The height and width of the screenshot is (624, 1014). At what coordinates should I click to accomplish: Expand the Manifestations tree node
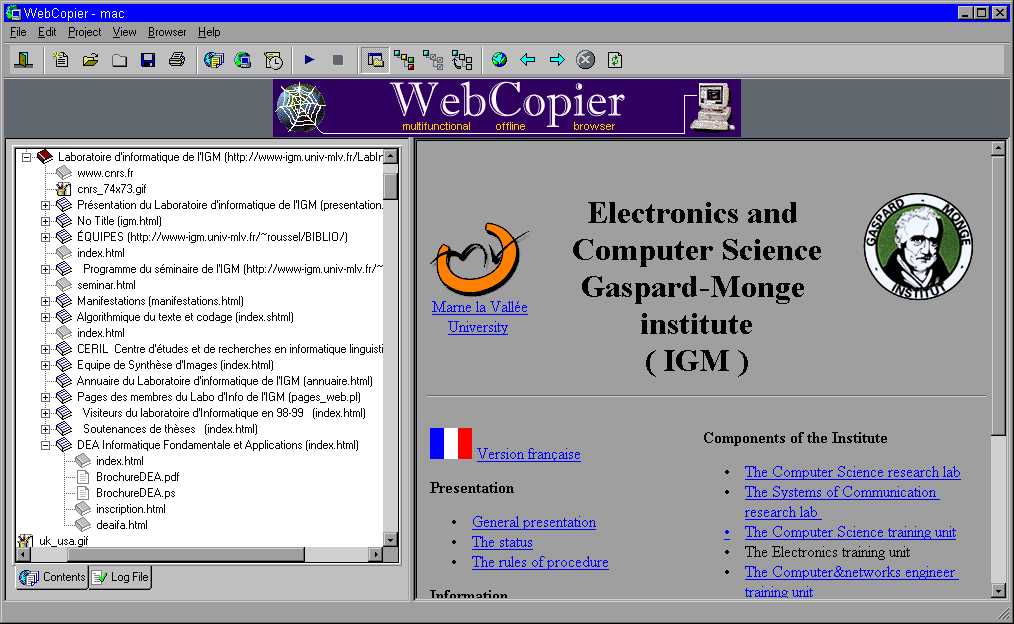(46, 301)
